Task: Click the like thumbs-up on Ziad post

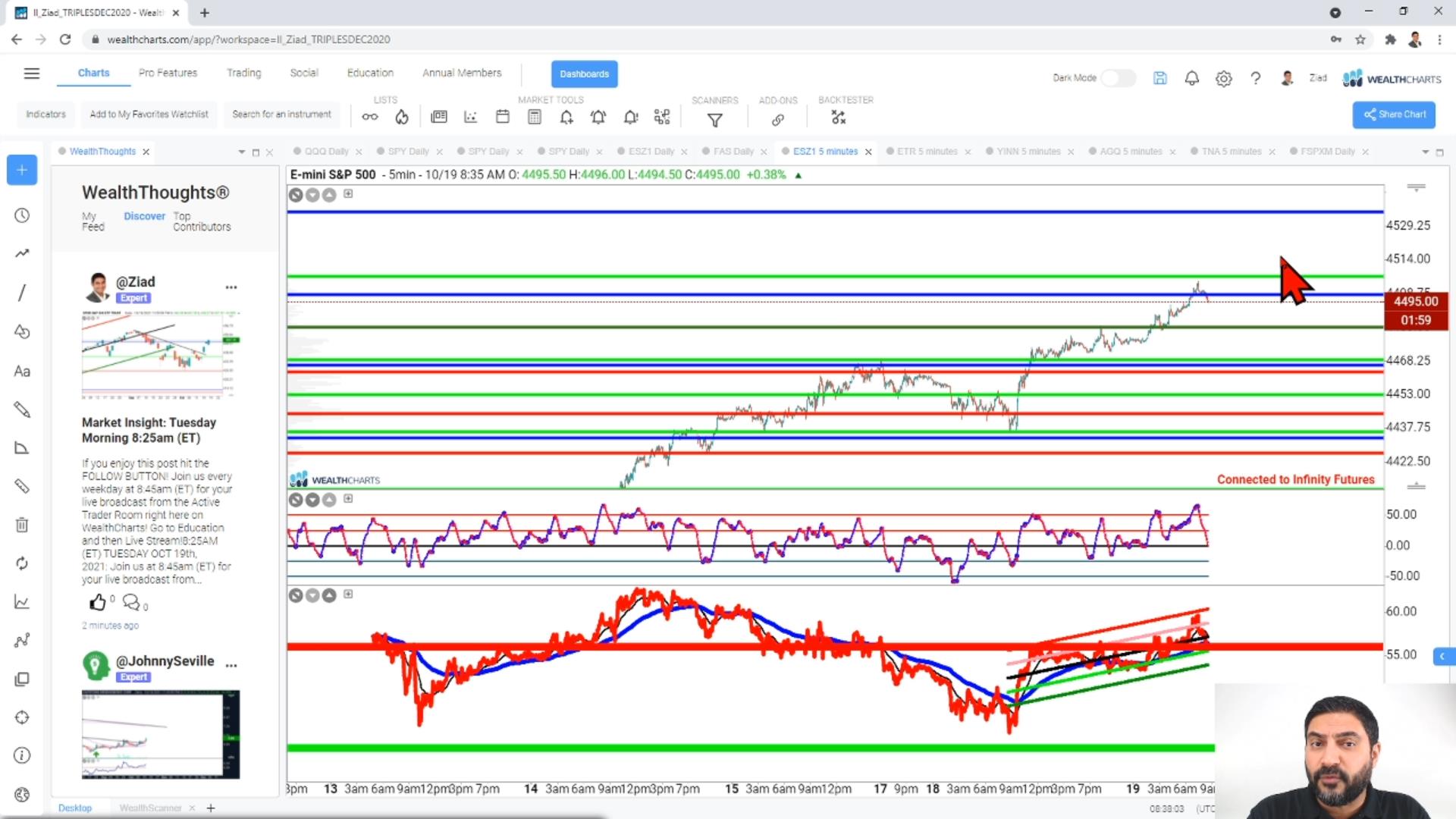Action: 97,603
